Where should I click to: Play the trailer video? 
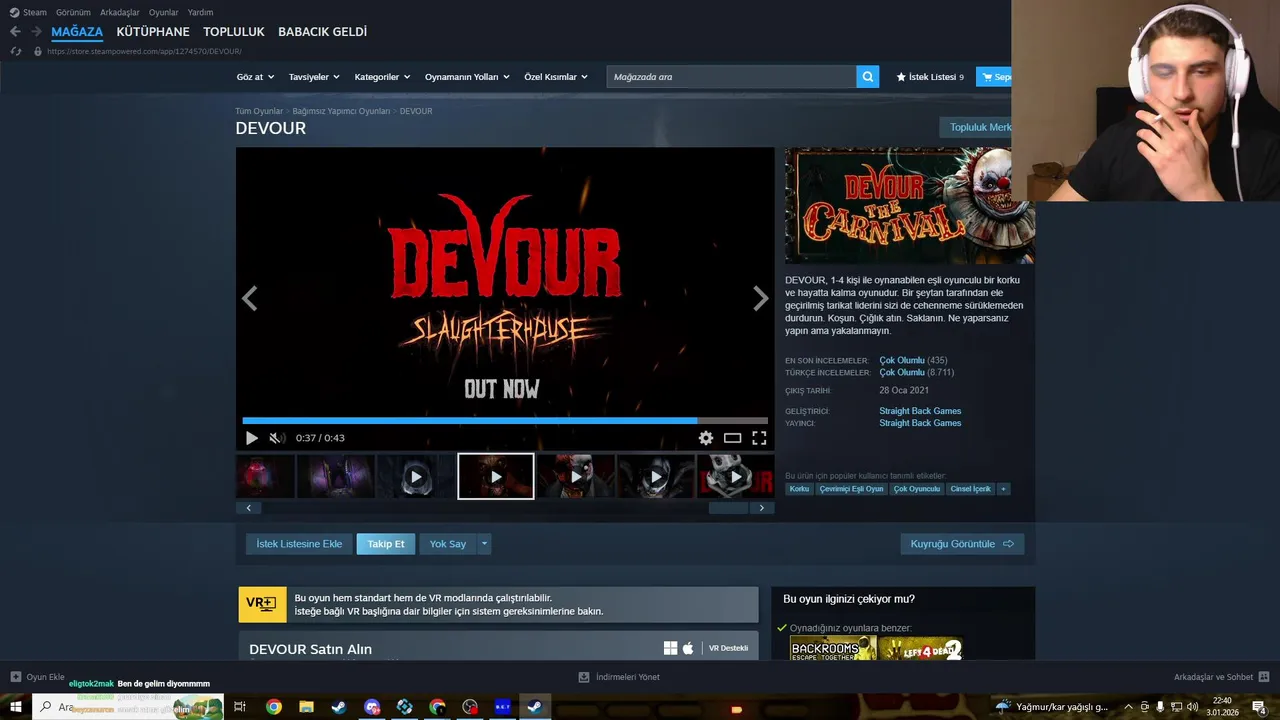251,438
